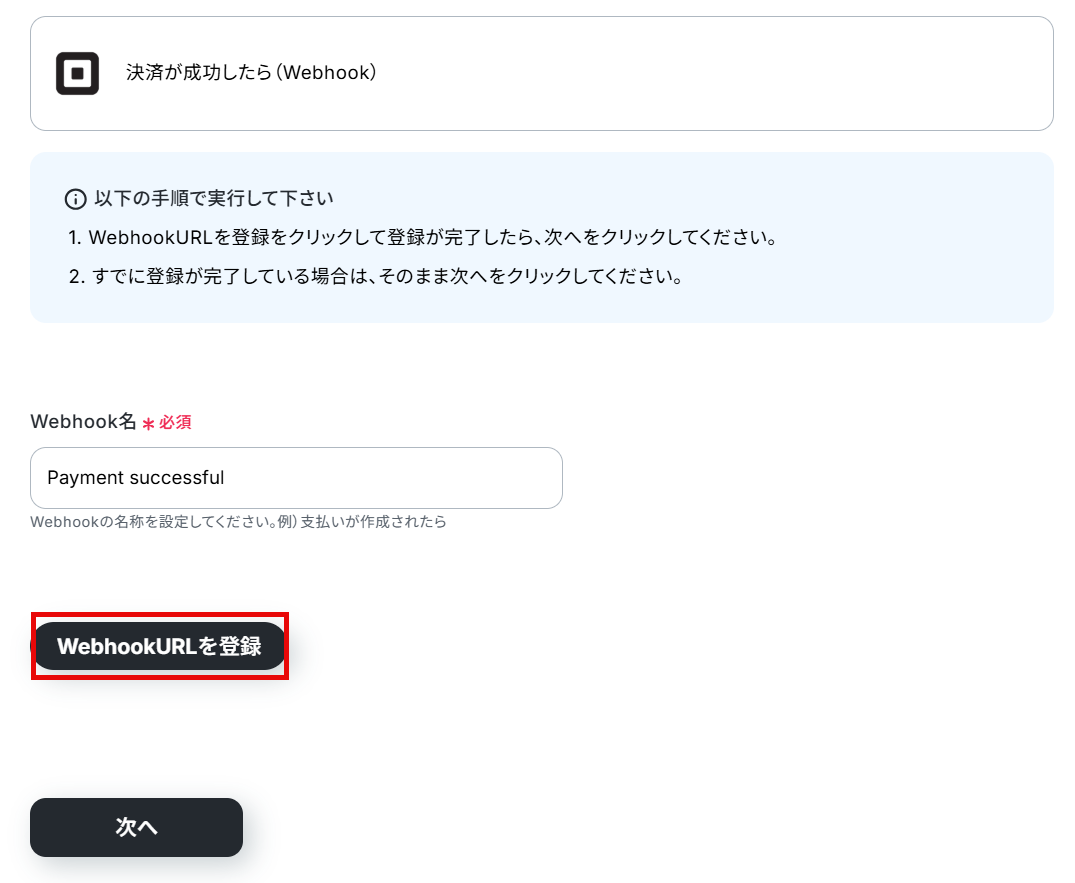The width and height of the screenshot is (1075, 883).
Task: Click empty area of the Webhook trigger card
Action: [x=713, y=73]
